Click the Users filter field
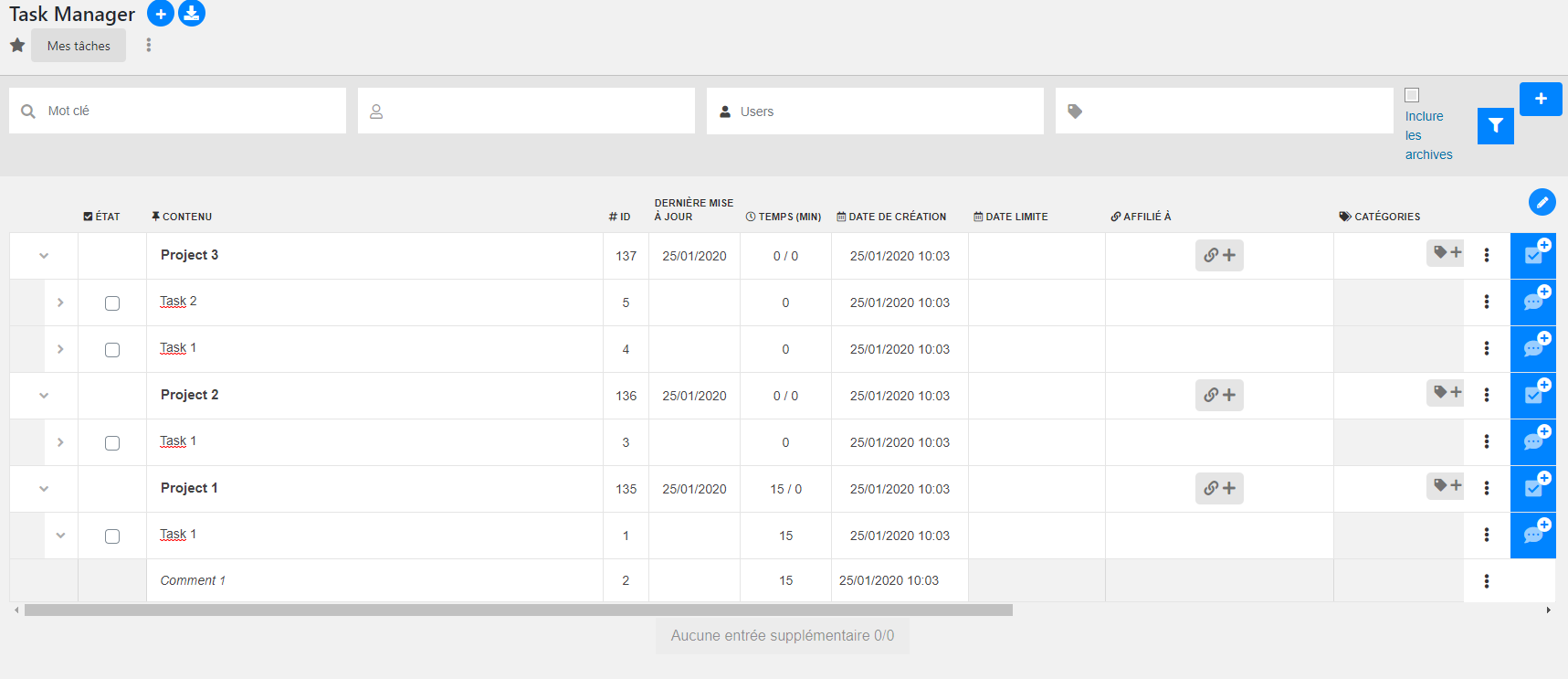 [875, 111]
